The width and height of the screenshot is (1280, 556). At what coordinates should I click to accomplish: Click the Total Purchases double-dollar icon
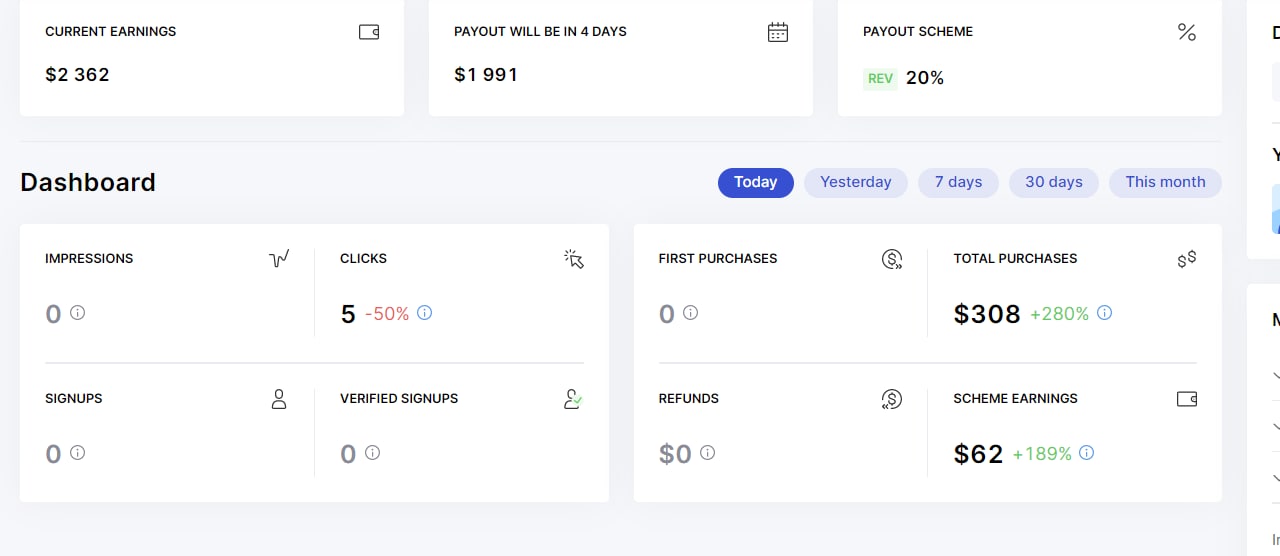coord(1187,259)
